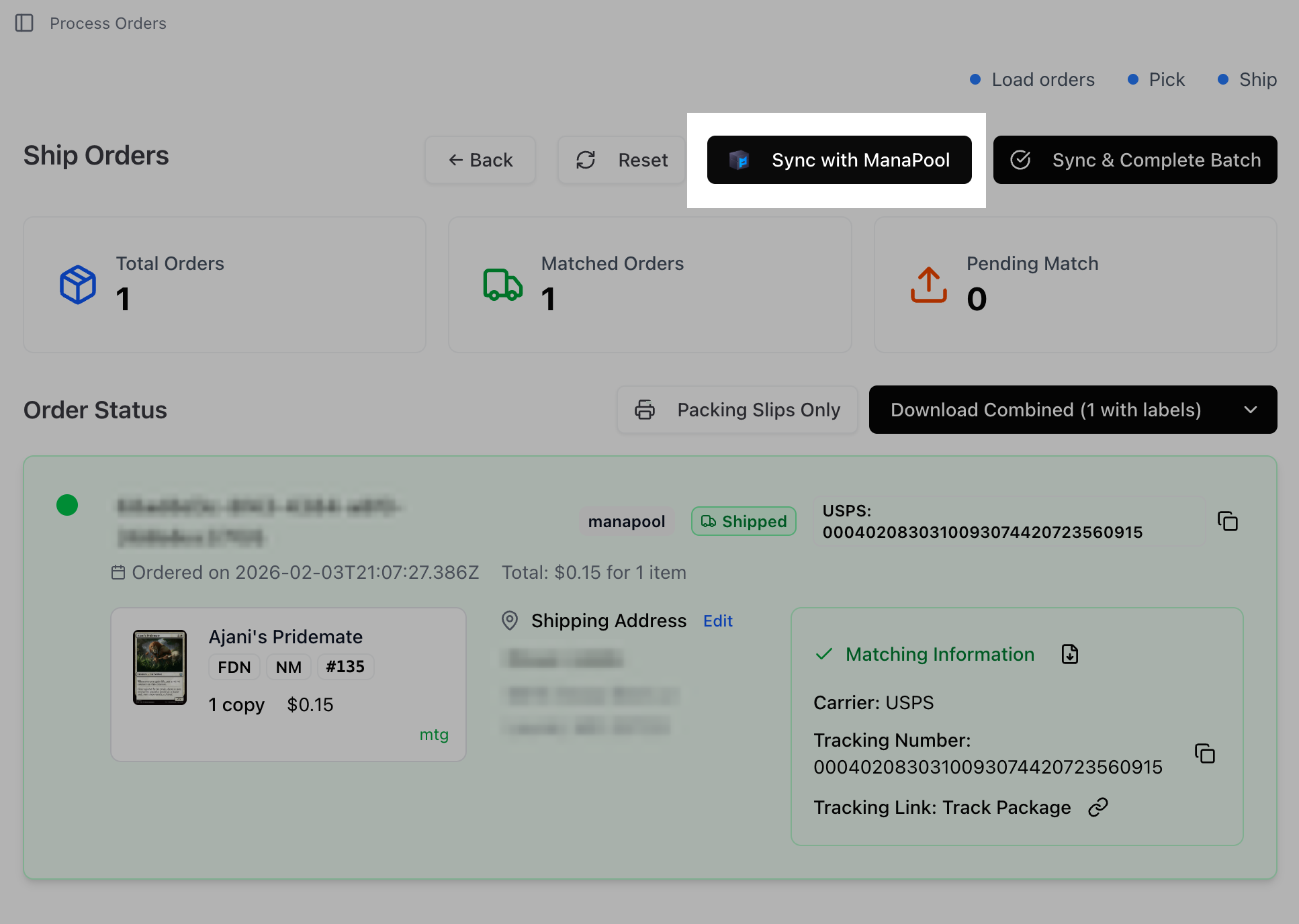This screenshot has width=1299, height=924.
Task: Click the Sync with ManaPool button
Action: click(839, 160)
